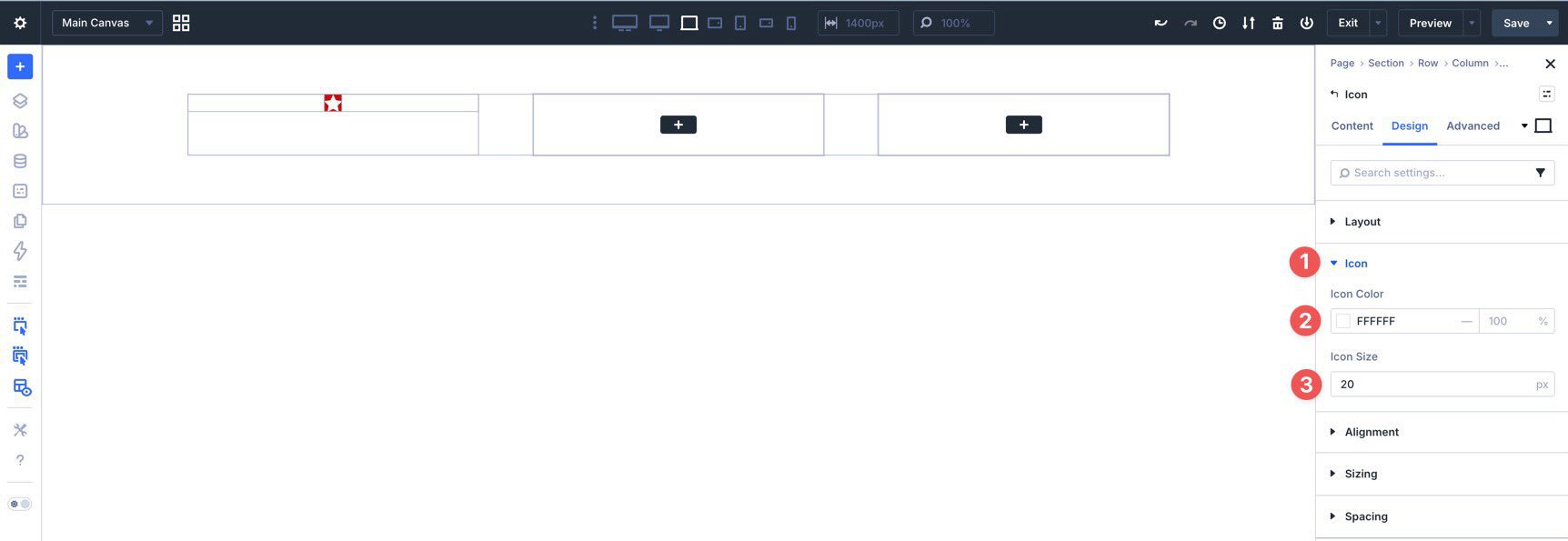
Task: Click the blue add module plus button
Action: click(x=20, y=66)
